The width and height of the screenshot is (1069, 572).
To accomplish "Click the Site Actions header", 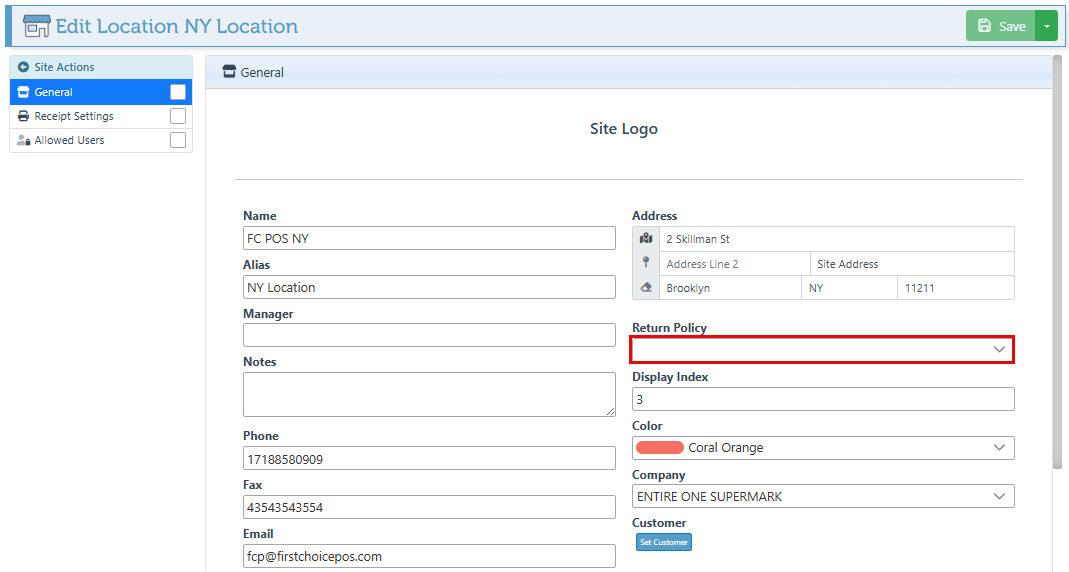I will [x=101, y=67].
